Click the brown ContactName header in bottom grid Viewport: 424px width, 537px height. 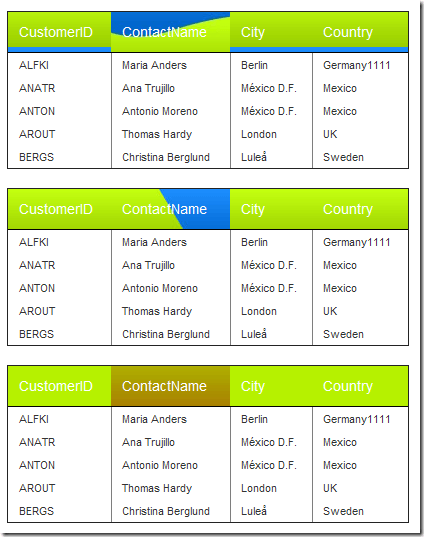(x=171, y=386)
